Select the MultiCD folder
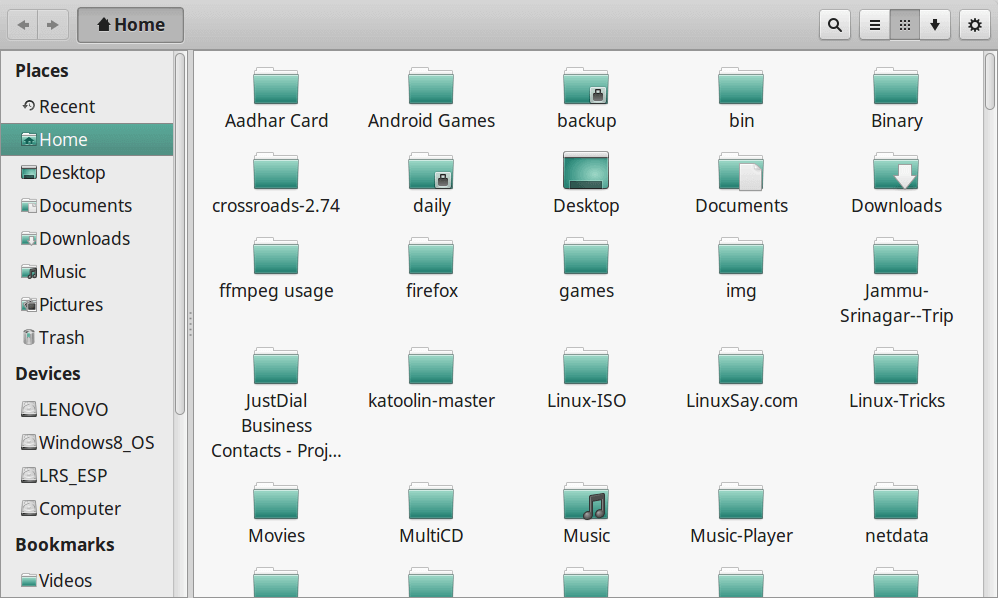Viewport: 998px width, 598px height. click(x=431, y=514)
